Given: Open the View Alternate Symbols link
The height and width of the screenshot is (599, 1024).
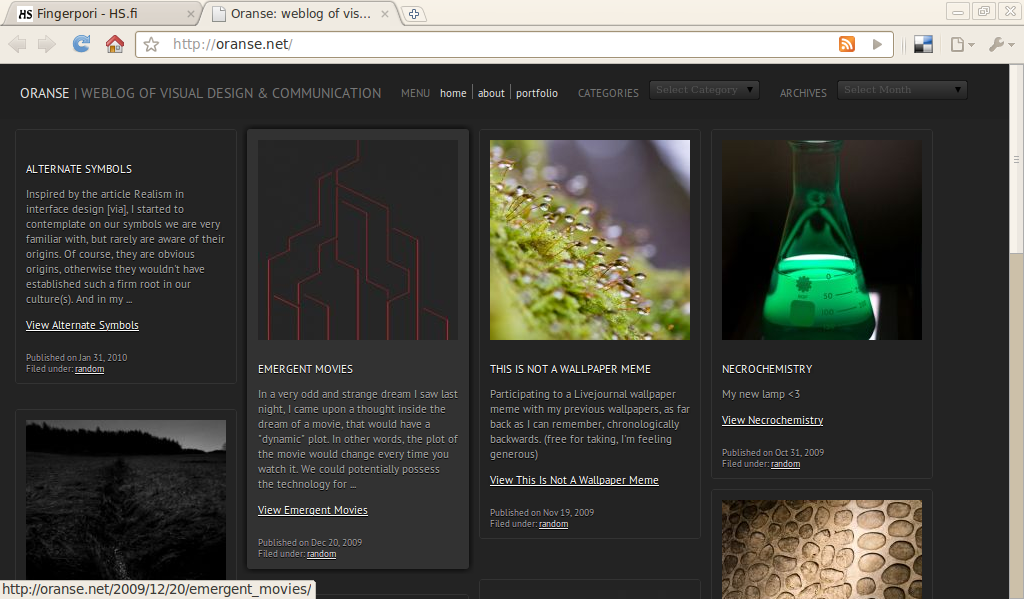Looking at the screenshot, I should [82, 325].
